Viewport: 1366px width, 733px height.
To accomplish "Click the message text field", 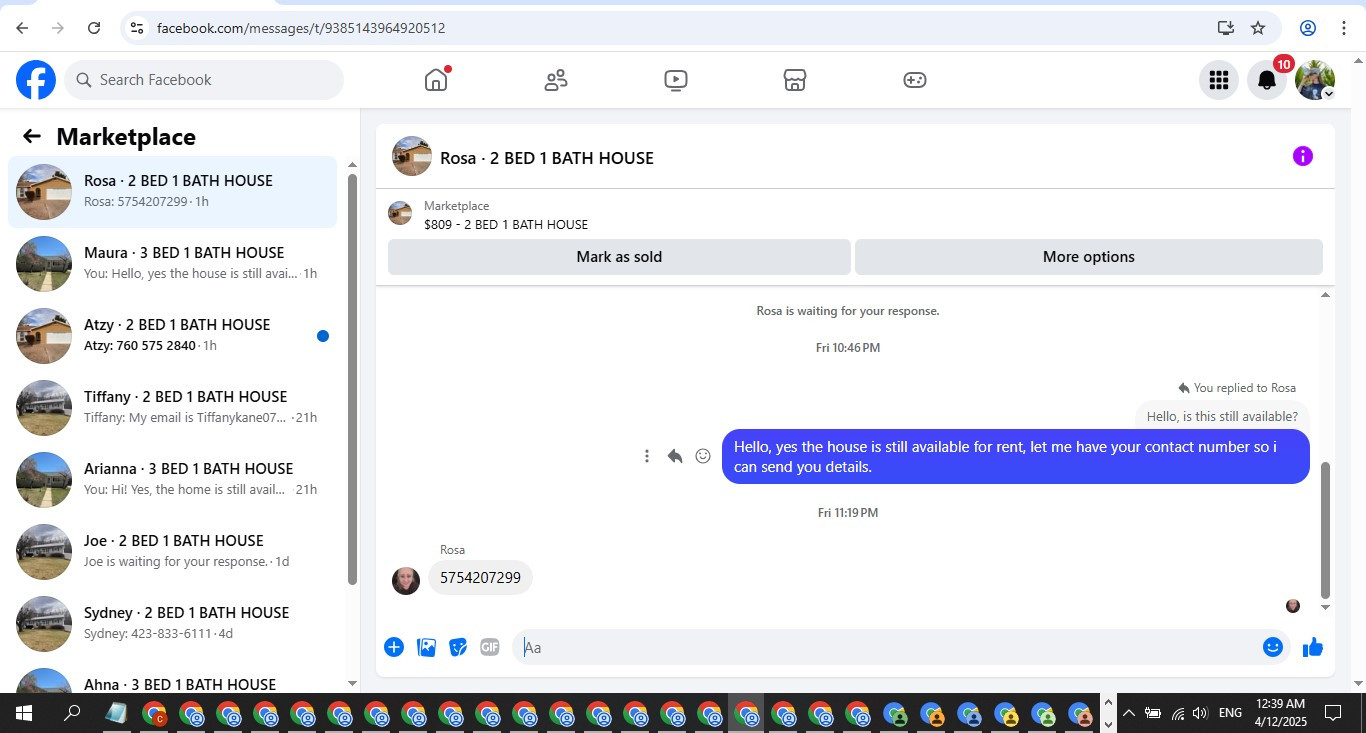I will pyautogui.click(x=889, y=647).
